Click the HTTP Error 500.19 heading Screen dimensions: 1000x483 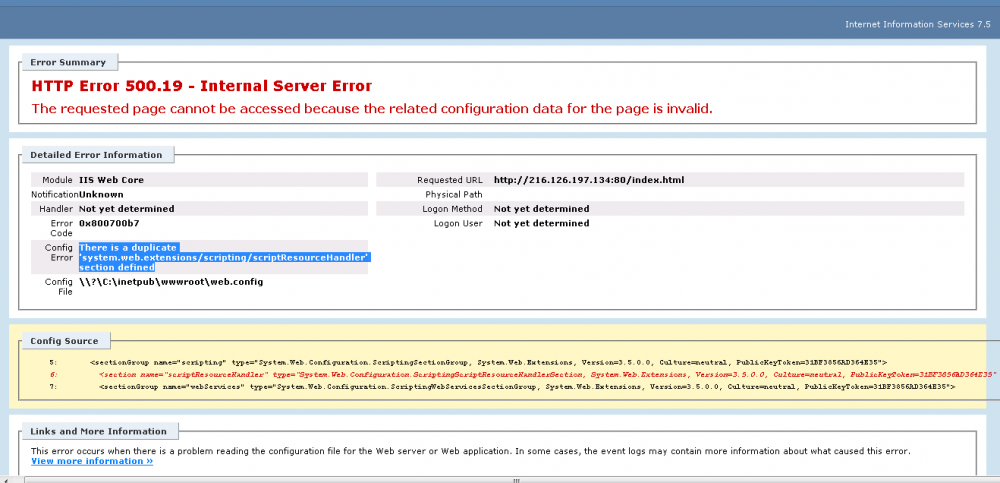[201, 86]
